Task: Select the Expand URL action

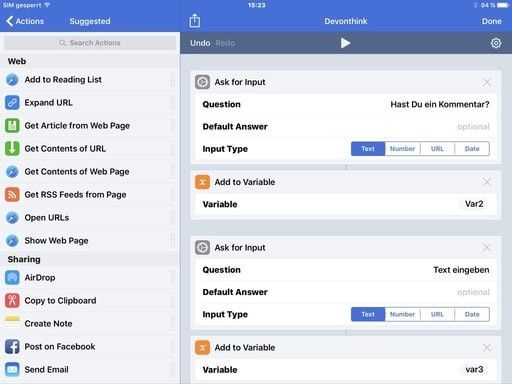Action: [90, 103]
